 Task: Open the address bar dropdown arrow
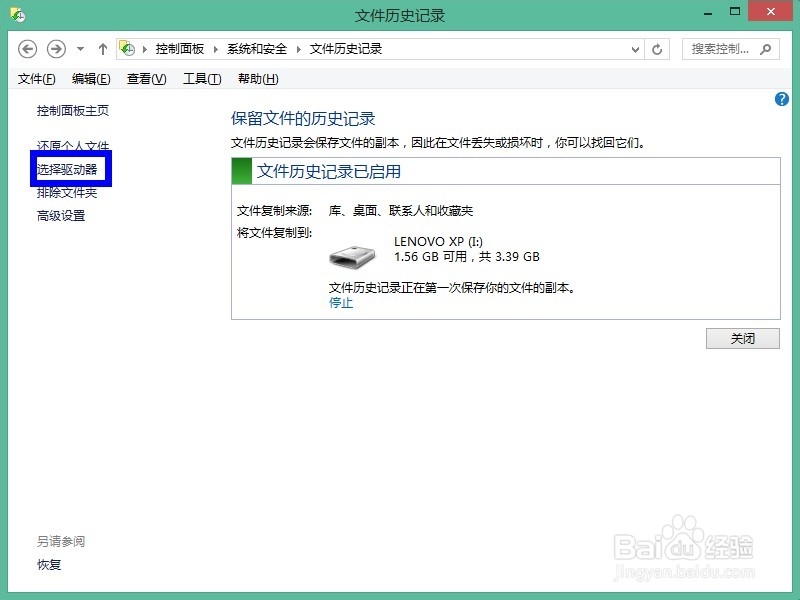point(635,48)
